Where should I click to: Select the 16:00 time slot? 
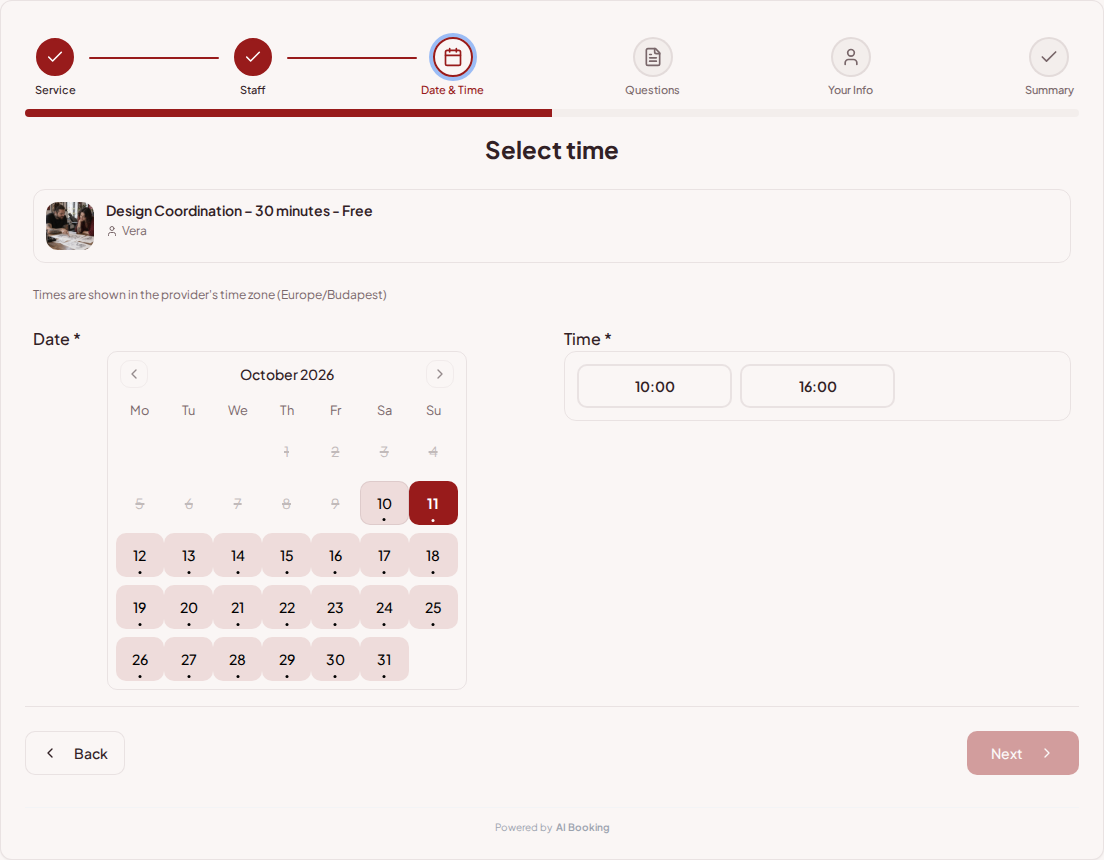817,386
